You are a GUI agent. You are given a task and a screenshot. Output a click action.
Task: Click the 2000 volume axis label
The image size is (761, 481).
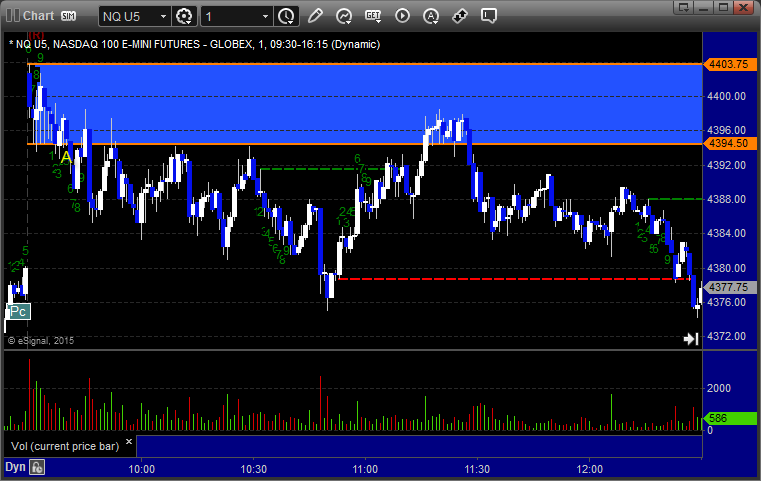719,388
